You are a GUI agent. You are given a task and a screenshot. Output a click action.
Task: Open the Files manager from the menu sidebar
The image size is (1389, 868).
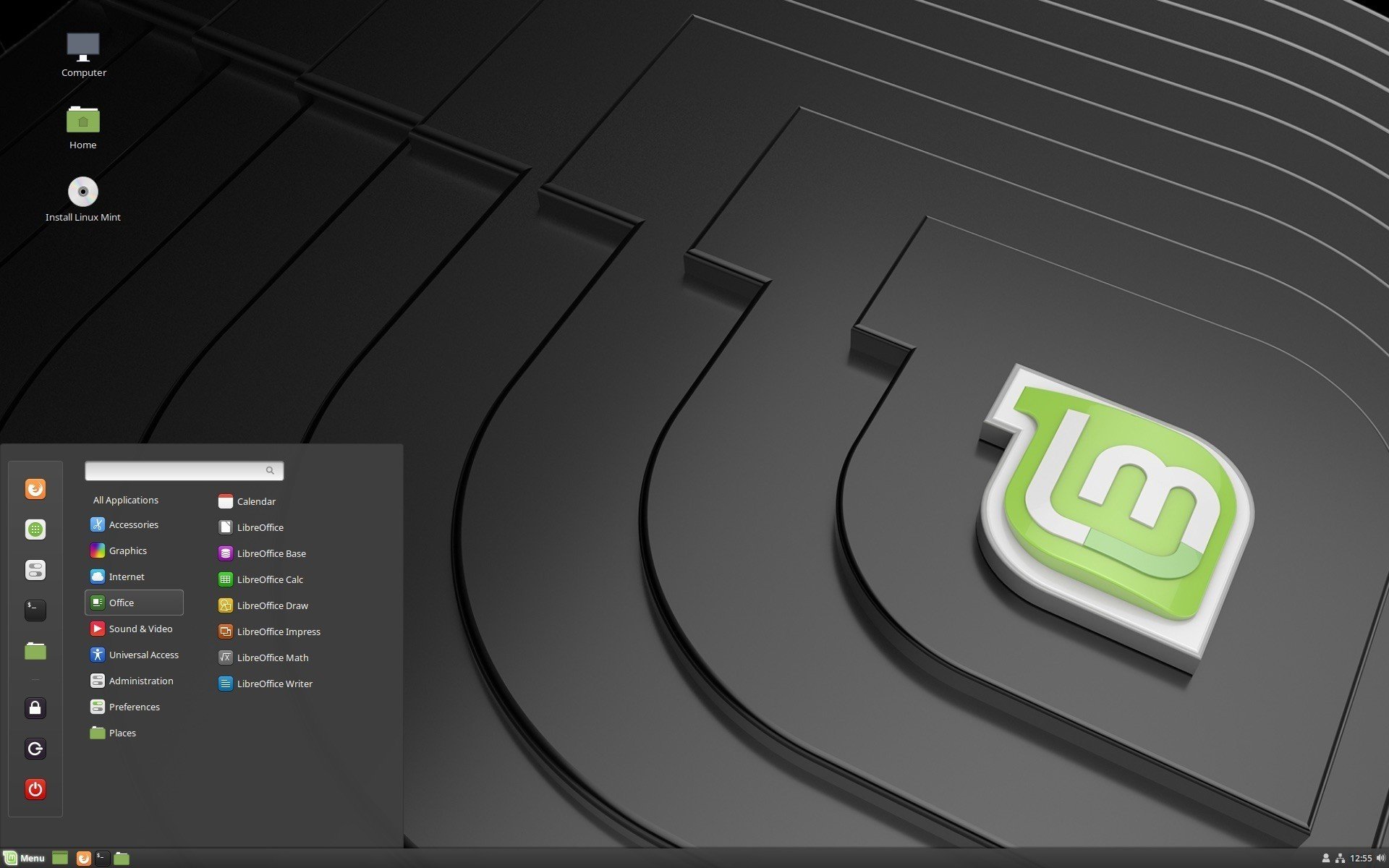(35, 650)
